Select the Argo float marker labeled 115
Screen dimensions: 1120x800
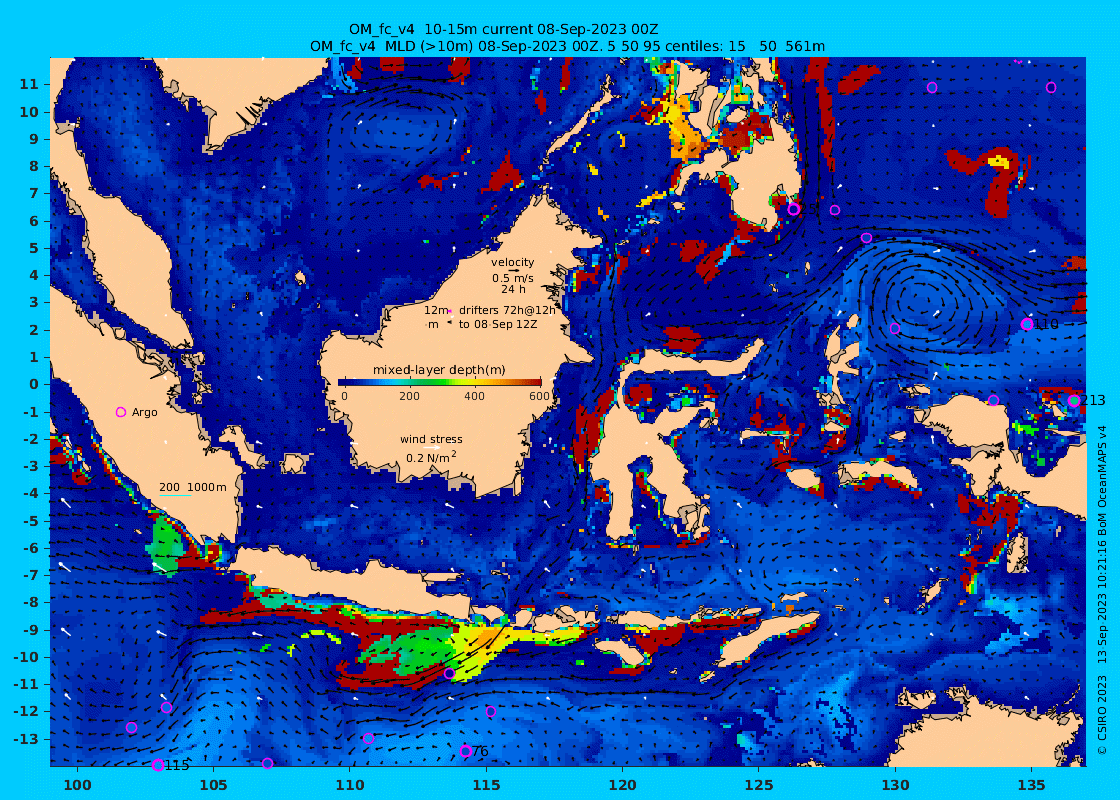pyautogui.click(x=159, y=766)
